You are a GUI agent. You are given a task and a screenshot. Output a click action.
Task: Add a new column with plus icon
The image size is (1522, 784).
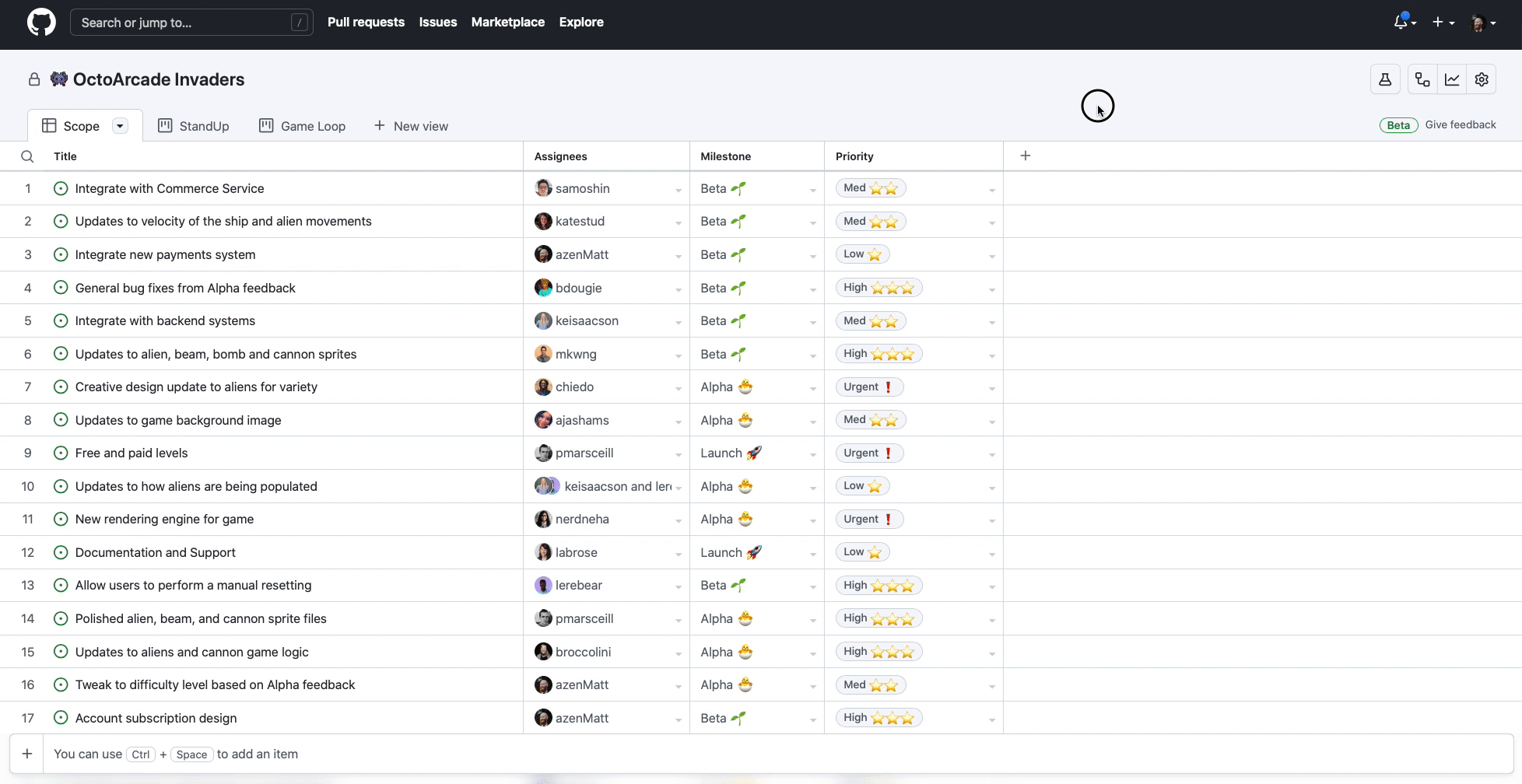point(1026,156)
